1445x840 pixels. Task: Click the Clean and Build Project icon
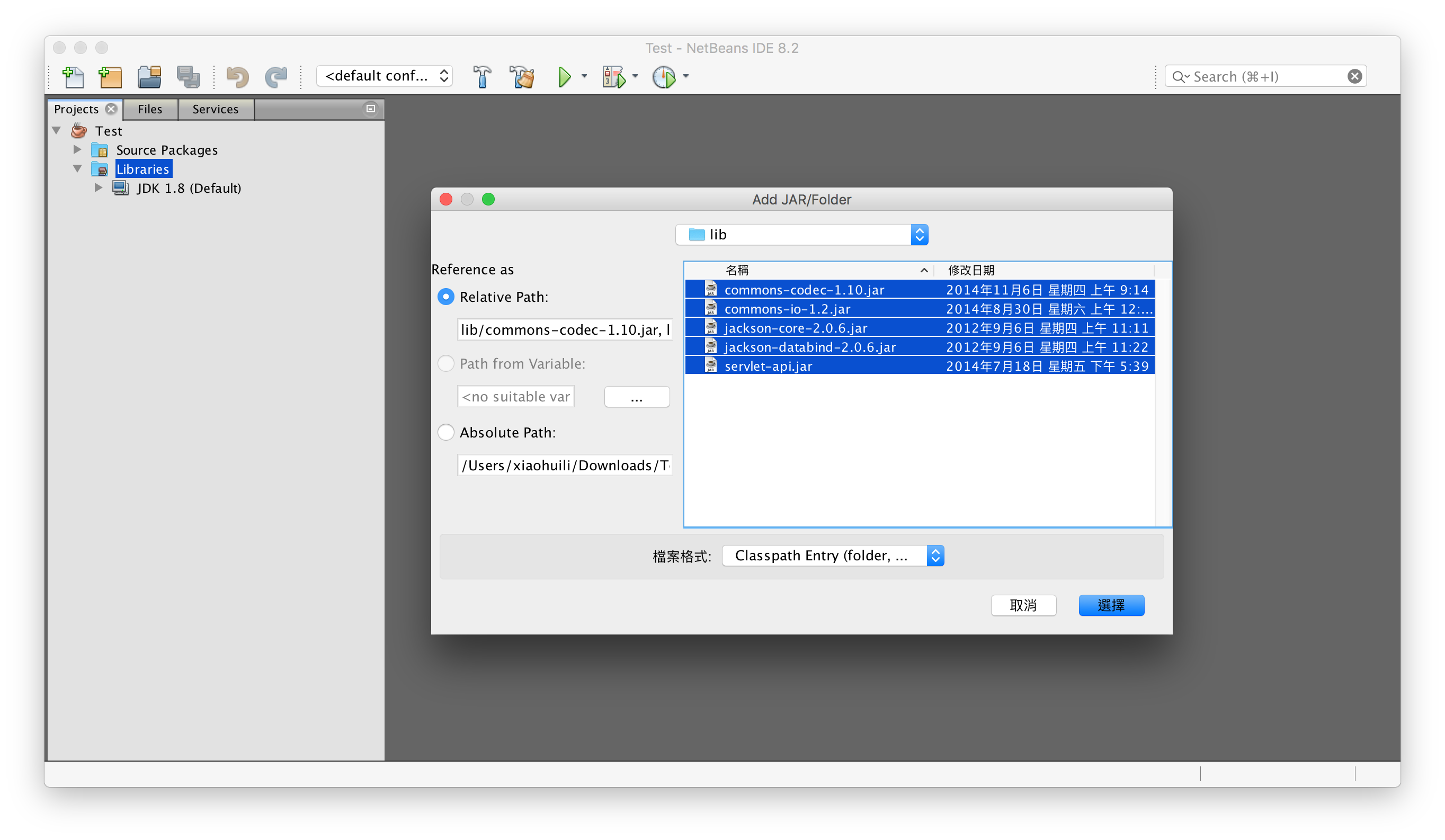click(x=522, y=76)
